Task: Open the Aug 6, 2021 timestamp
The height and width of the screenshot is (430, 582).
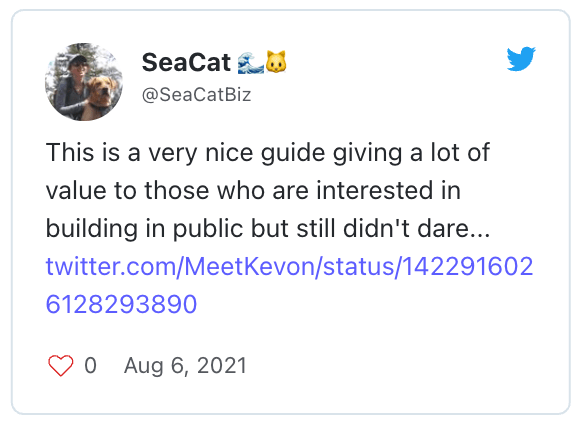Action: point(185,365)
